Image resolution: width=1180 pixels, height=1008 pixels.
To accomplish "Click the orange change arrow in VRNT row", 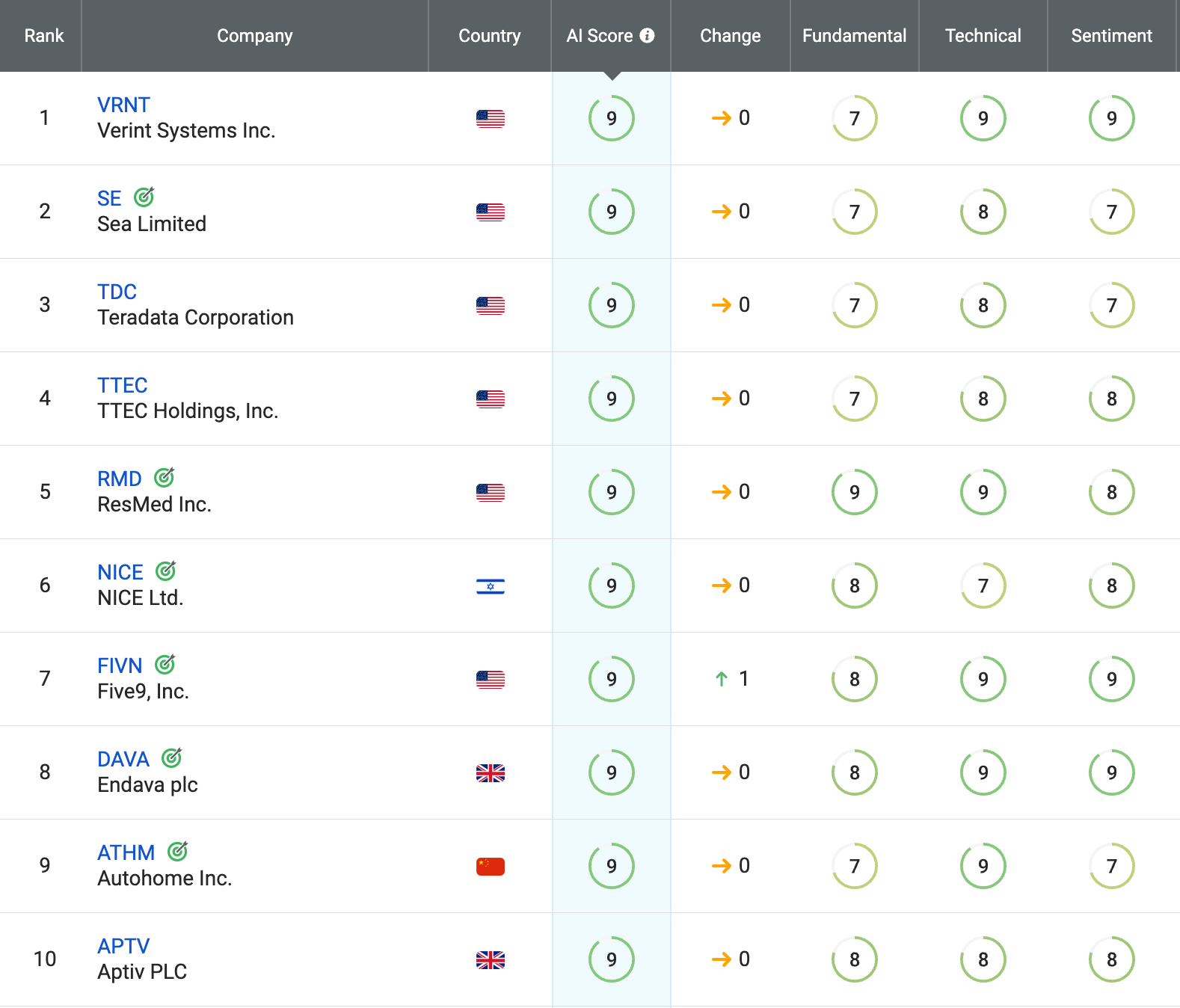I will [x=722, y=117].
